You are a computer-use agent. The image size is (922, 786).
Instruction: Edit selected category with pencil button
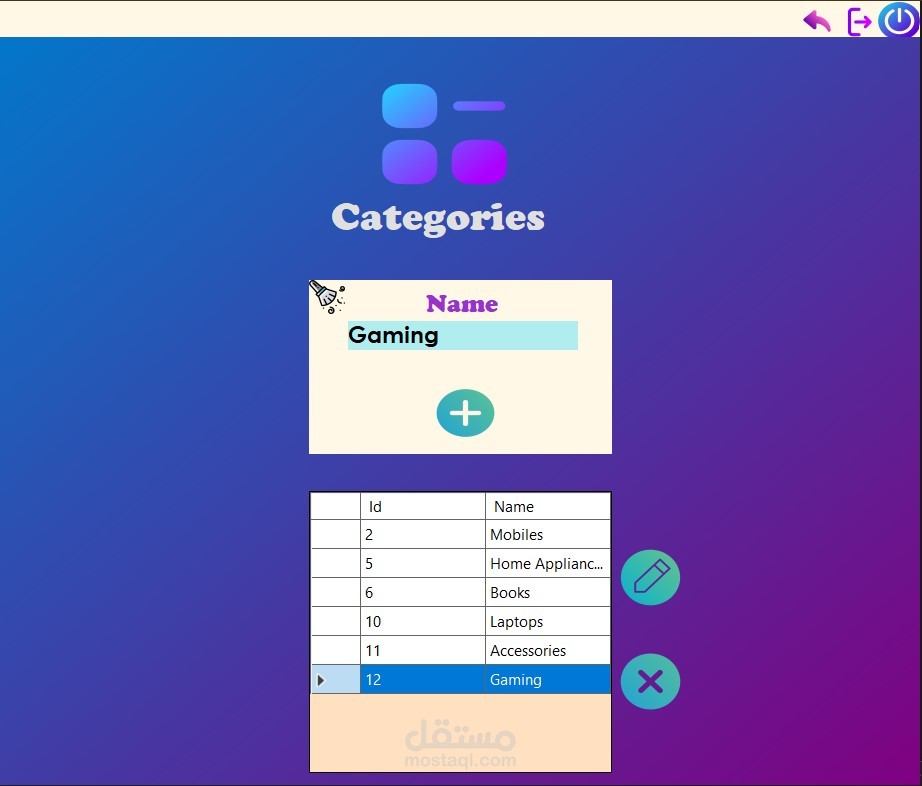click(x=650, y=577)
